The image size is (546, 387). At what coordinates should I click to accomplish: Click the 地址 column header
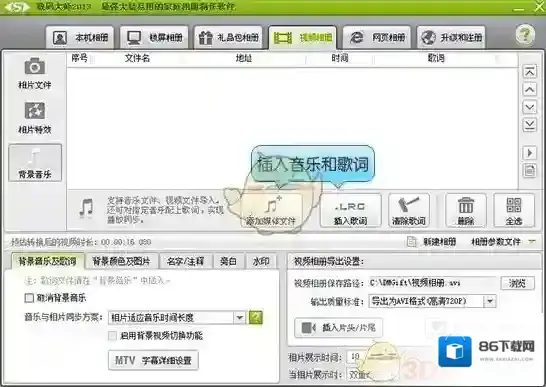point(243,58)
